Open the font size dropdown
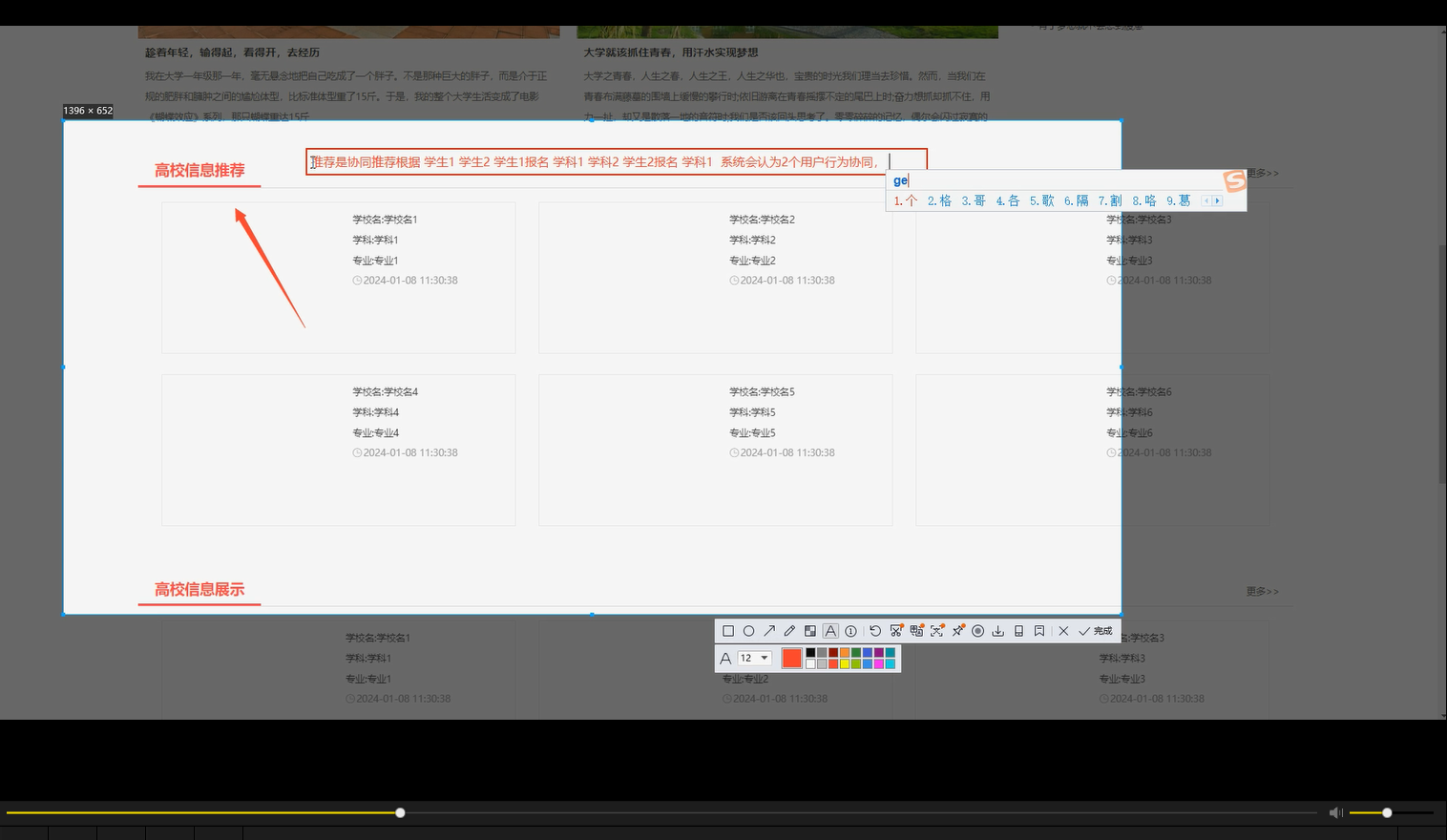Image resolution: width=1447 pixels, height=840 pixels. [755, 658]
